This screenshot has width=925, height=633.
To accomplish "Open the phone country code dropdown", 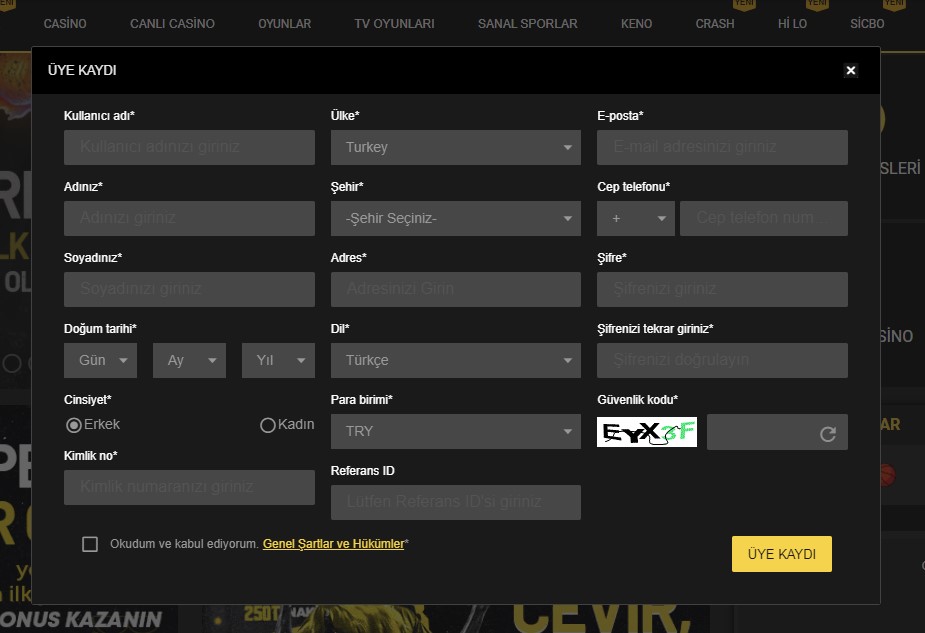I will [636, 218].
